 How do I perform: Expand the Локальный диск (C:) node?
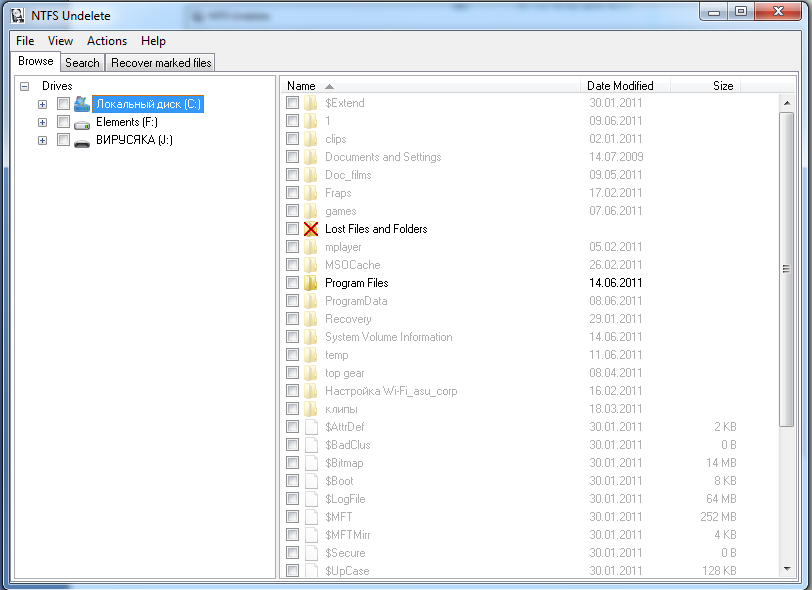(42, 105)
